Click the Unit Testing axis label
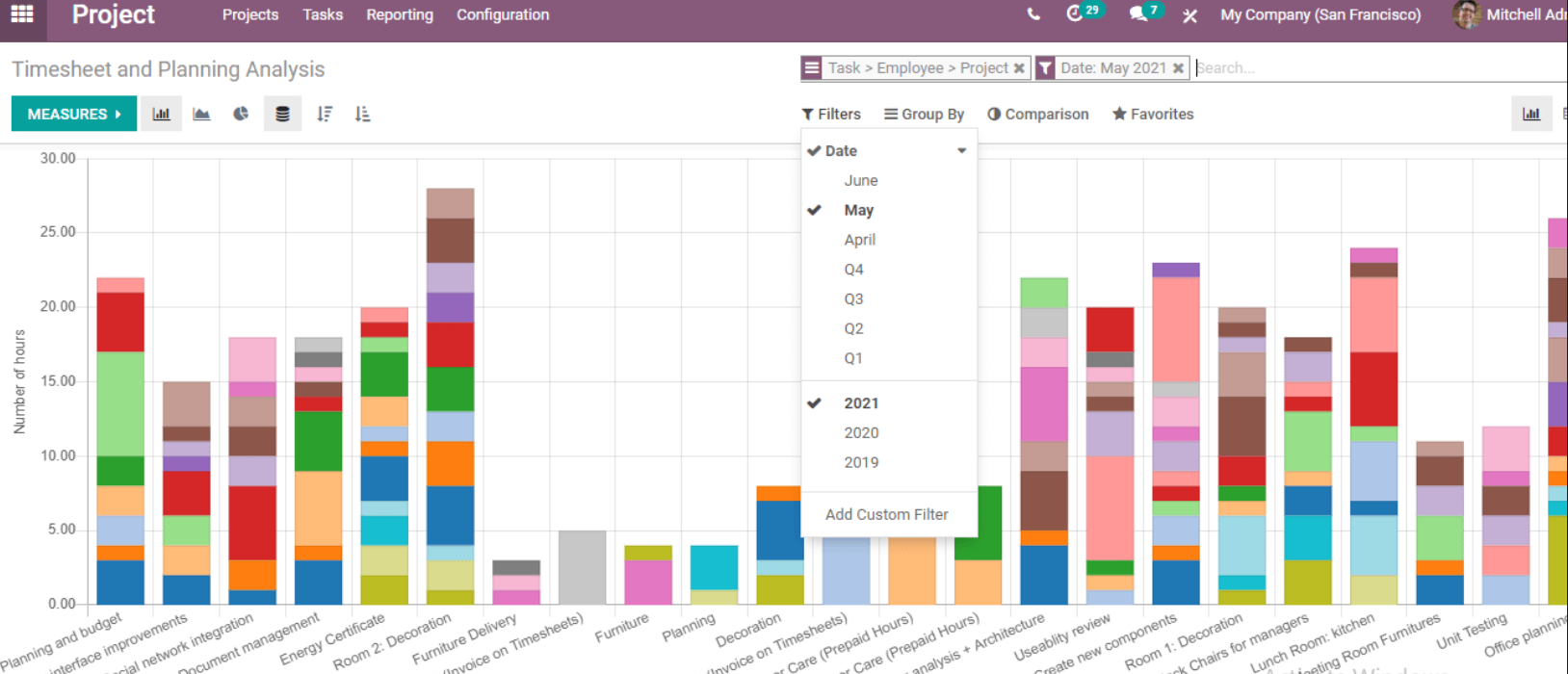 click(1470, 632)
